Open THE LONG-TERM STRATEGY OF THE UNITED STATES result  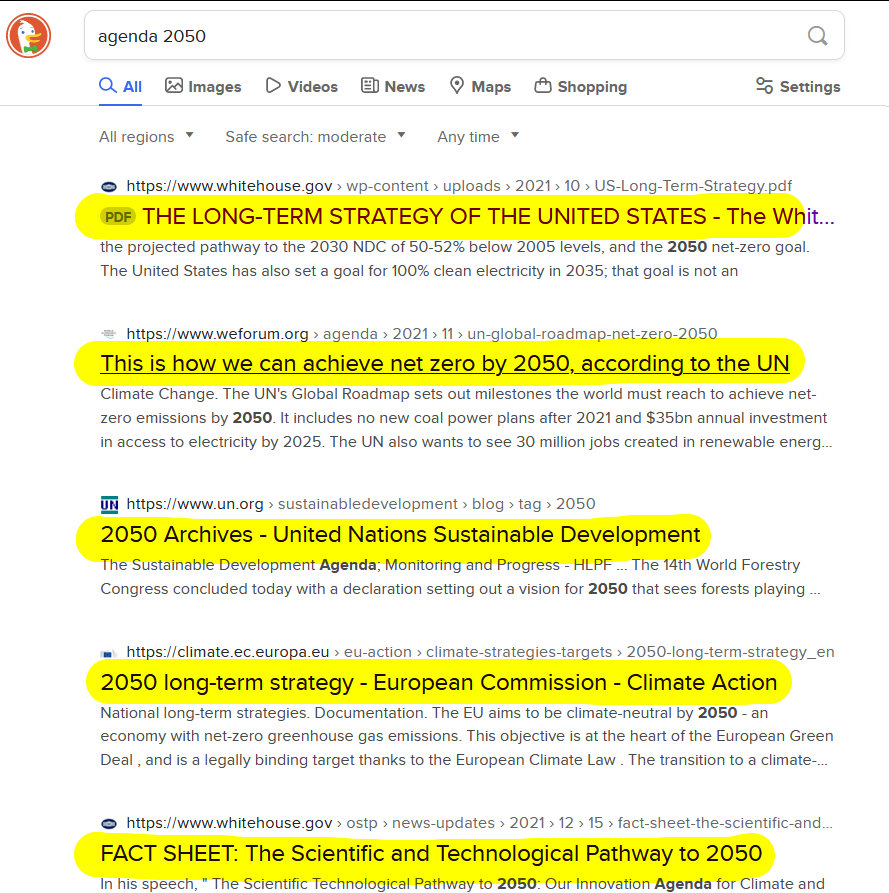488,216
